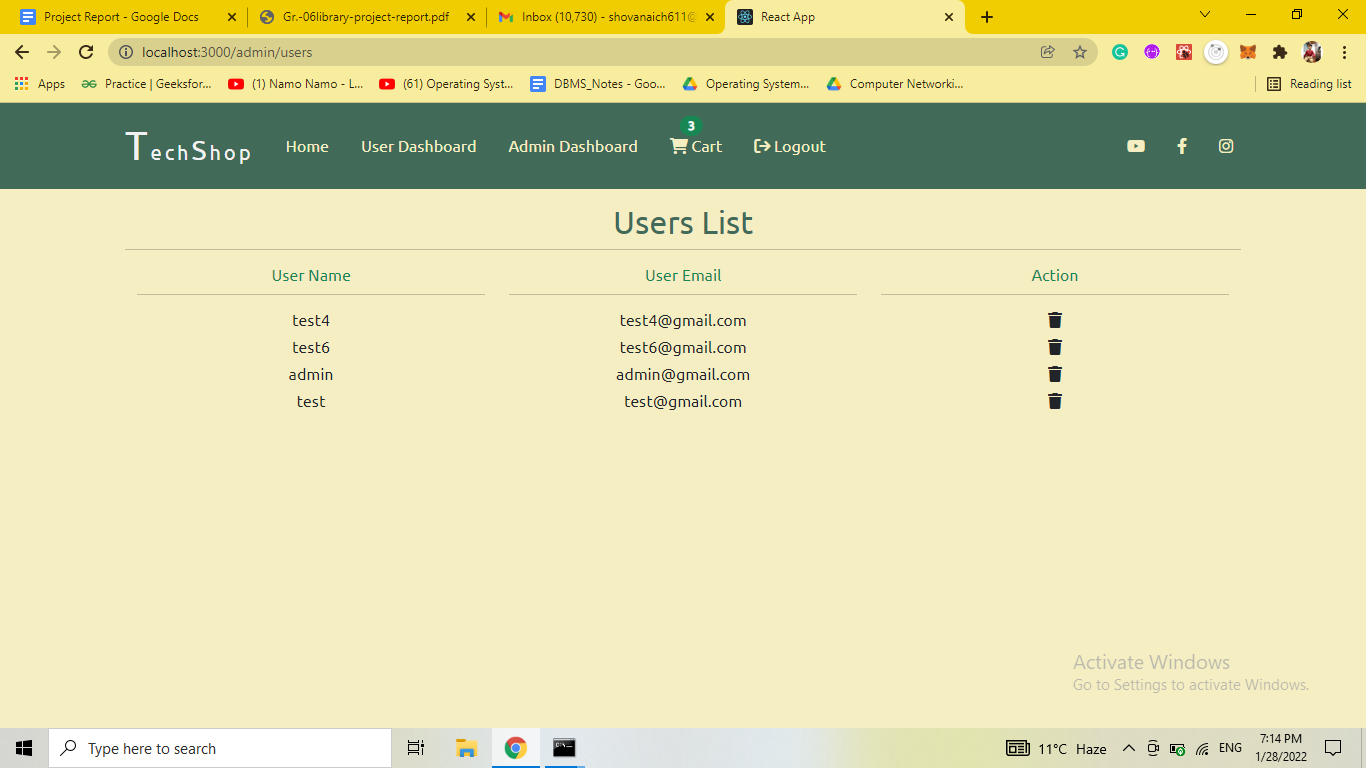Open the Grammarly extension icon
This screenshot has height=768, width=1366.
pyautogui.click(x=1119, y=52)
